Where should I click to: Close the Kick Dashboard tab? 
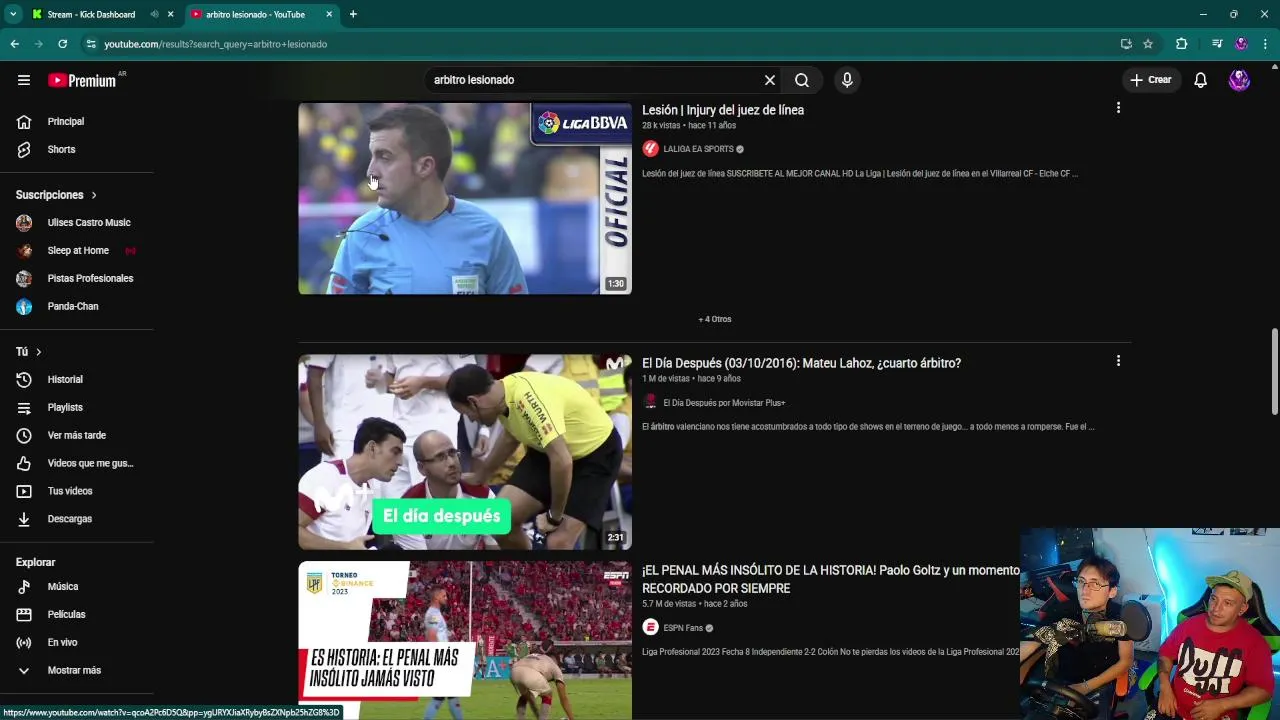tap(171, 14)
